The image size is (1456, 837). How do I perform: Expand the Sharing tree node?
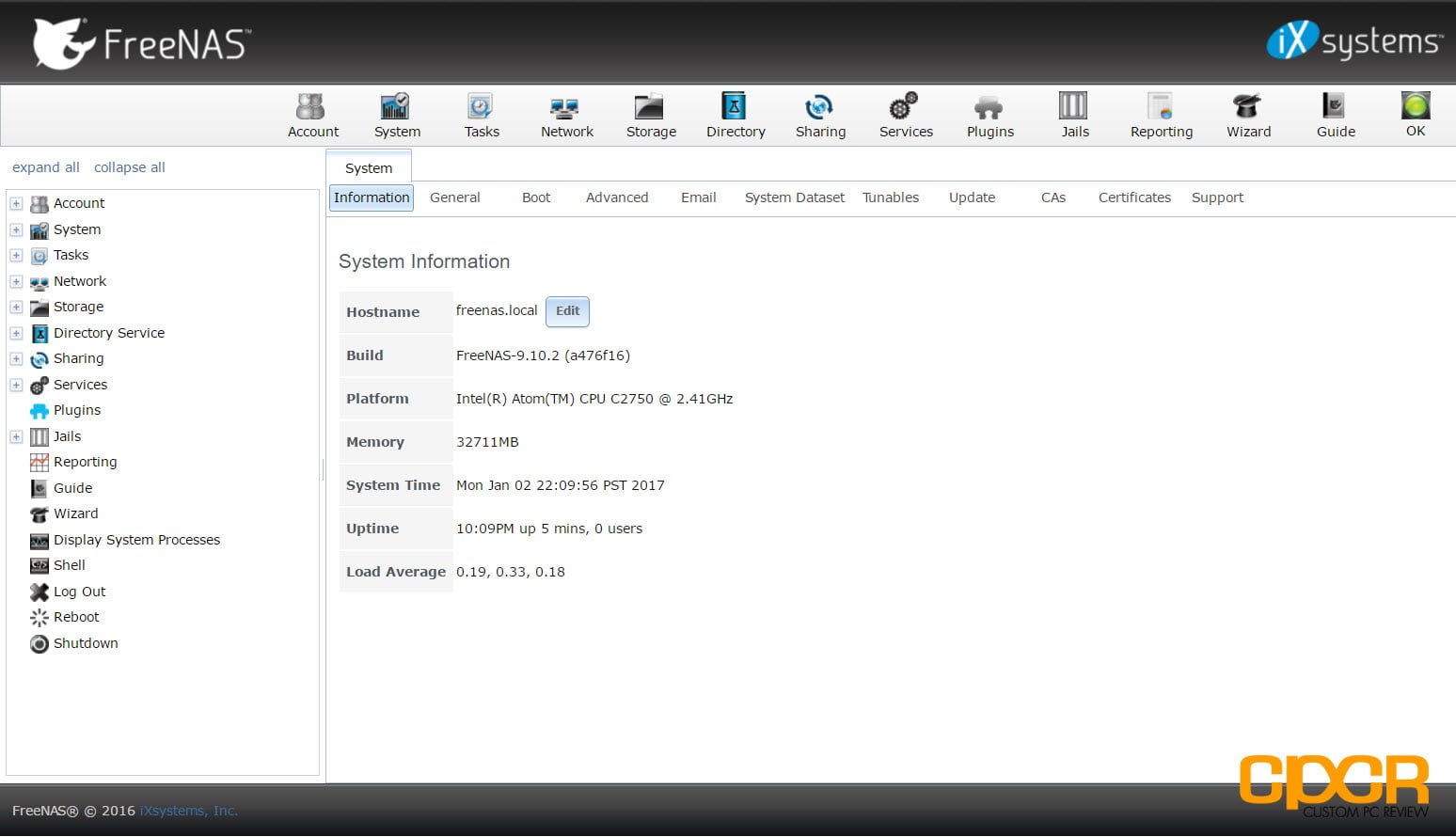pyautogui.click(x=16, y=358)
